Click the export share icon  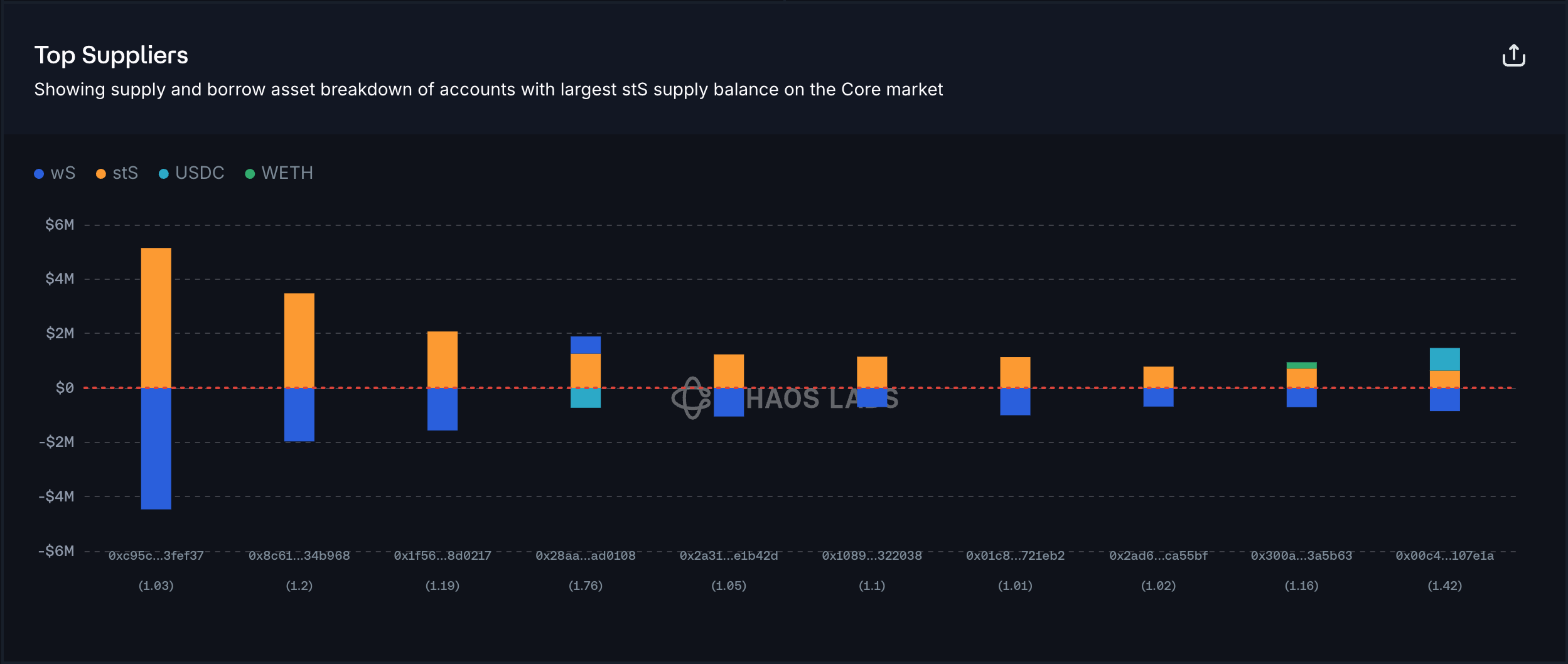click(1513, 56)
